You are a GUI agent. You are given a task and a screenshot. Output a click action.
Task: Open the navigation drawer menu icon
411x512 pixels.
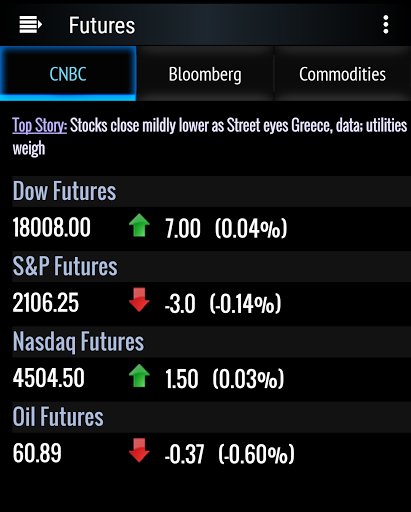[x=30, y=25]
